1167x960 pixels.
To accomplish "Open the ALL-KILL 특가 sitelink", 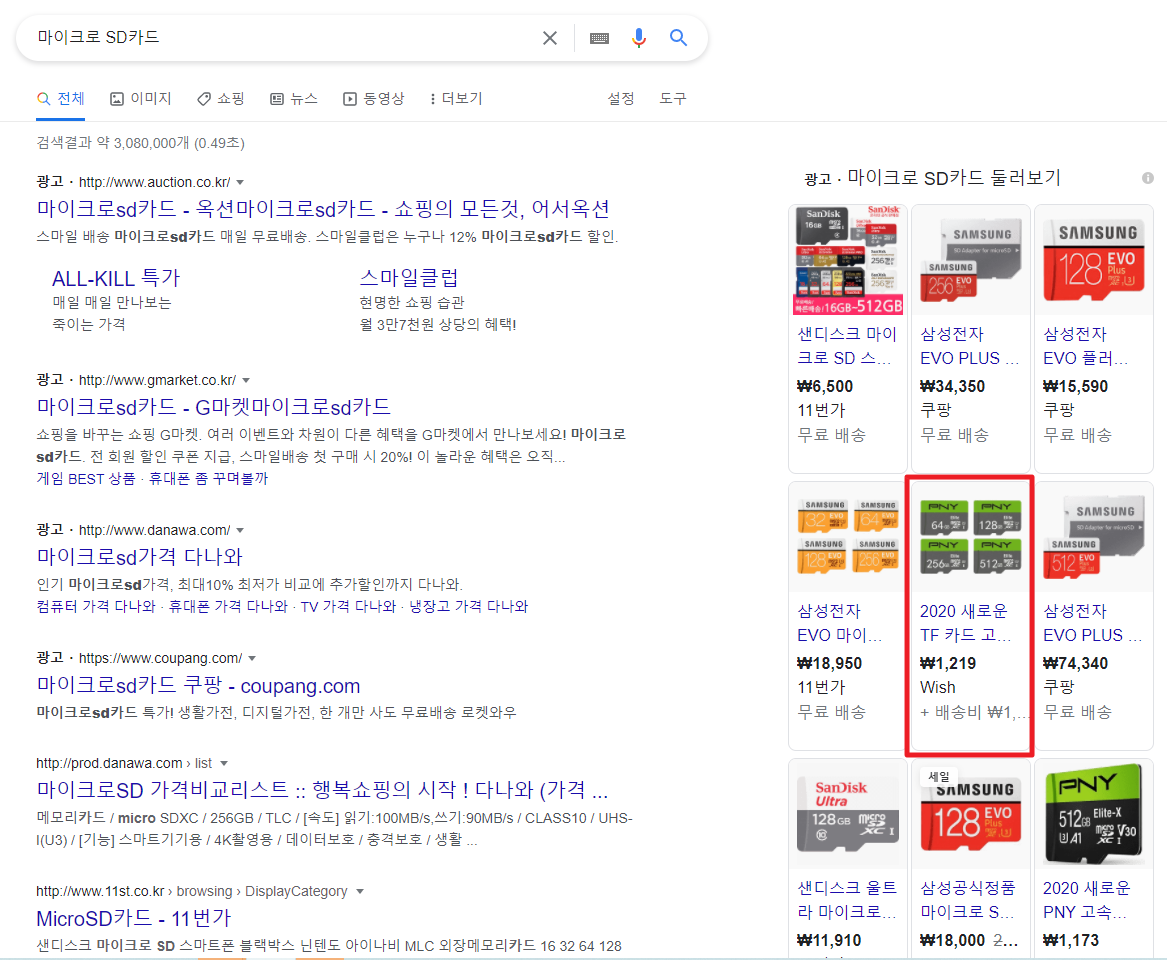I will pyautogui.click(x=115, y=278).
